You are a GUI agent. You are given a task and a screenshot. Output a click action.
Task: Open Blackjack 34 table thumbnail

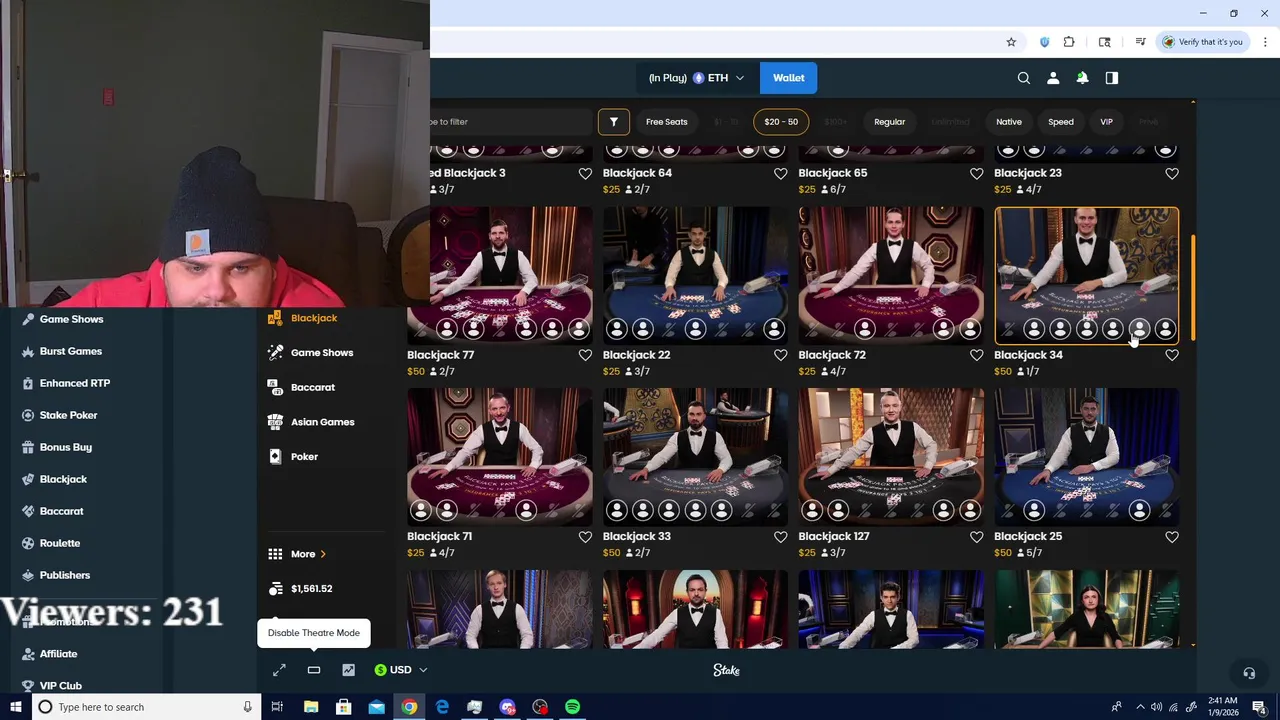[x=1087, y=275]
